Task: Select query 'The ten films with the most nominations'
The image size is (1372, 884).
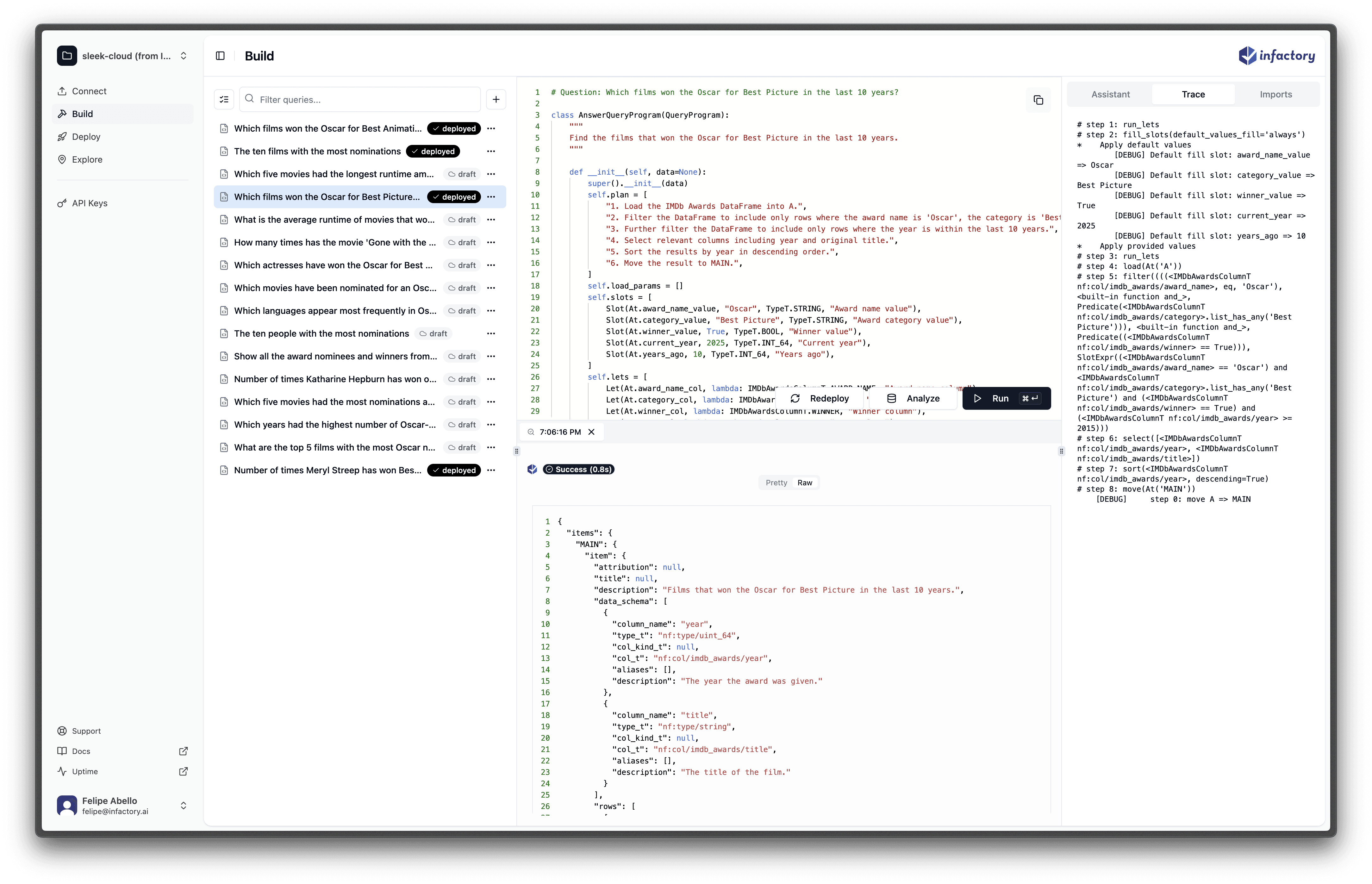Action: [x=317, y=151]
